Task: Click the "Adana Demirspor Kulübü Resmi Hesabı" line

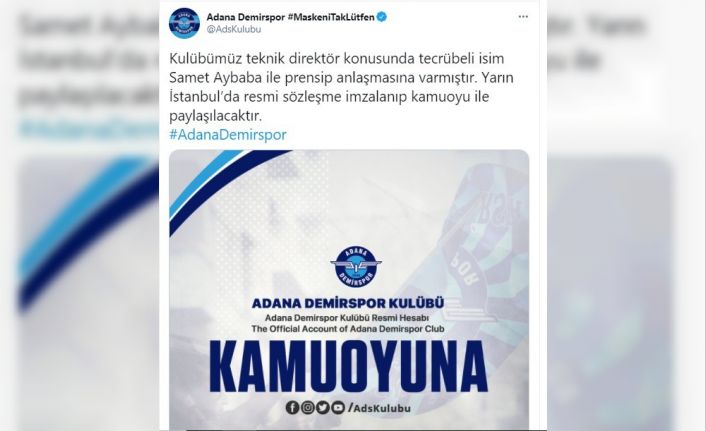Action: pyautogui.click(x=348, y=318)
